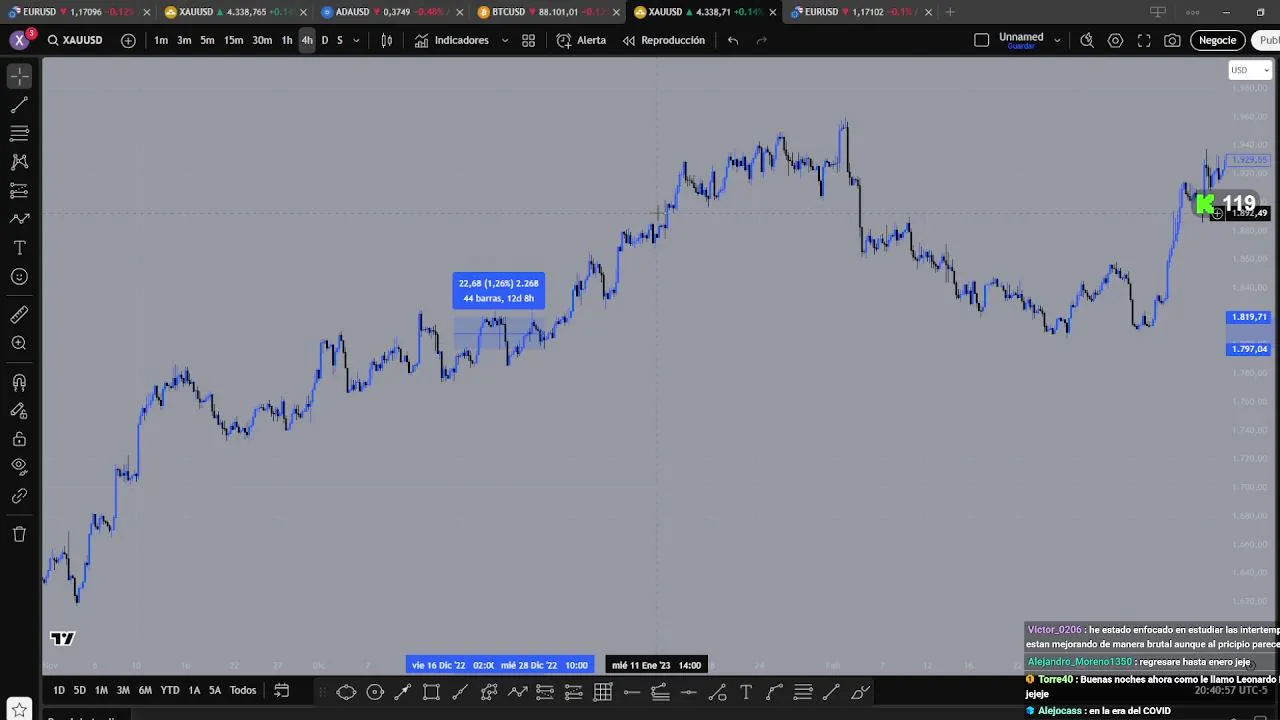This screenshot has width=1280, height=720.
Task: Select the measurement label 22,68 (1,26%)
Action: tap(499, 290)
